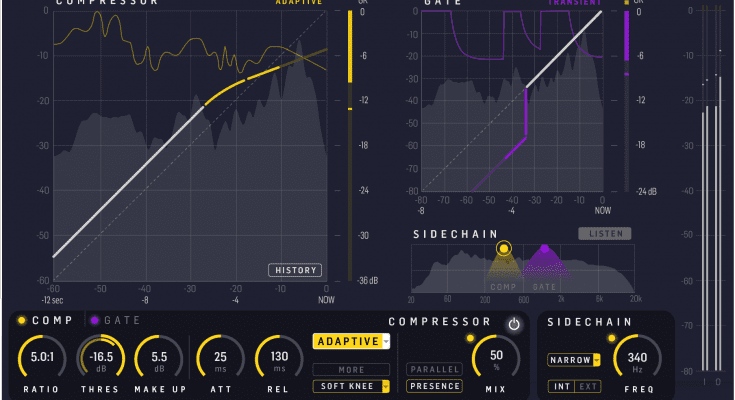
Task: Enable sidechain LISTEN mode
Action: [604, 234]
